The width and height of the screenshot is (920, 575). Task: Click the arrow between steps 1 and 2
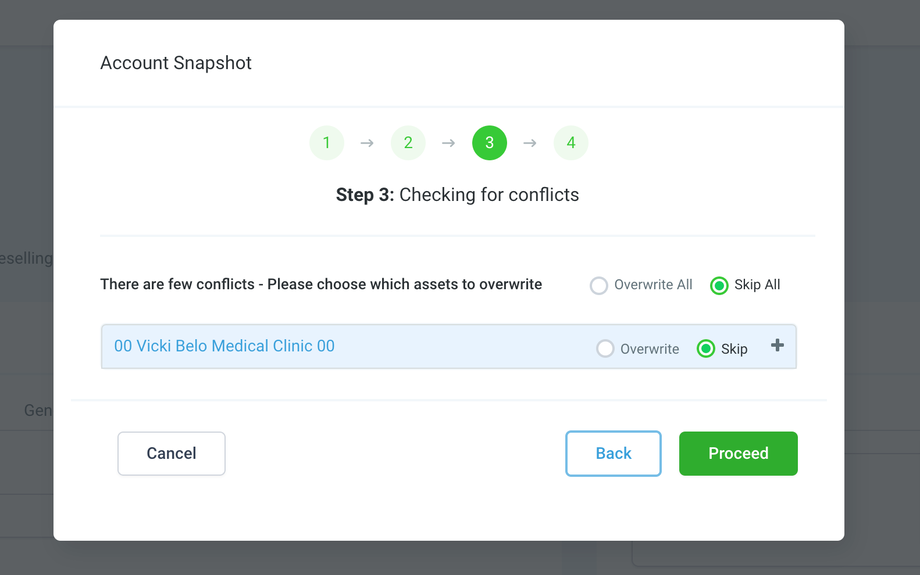(x=367, y=143)
